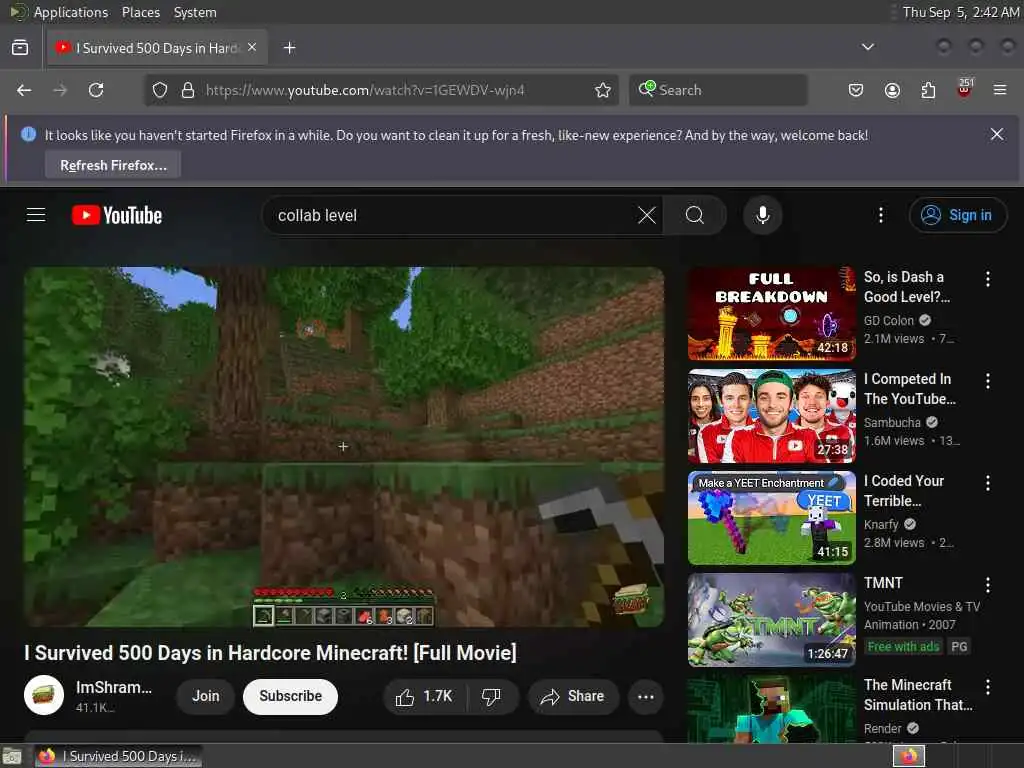Go to YouTube home via logo
1024x768 pixels.
click(117, 215)
